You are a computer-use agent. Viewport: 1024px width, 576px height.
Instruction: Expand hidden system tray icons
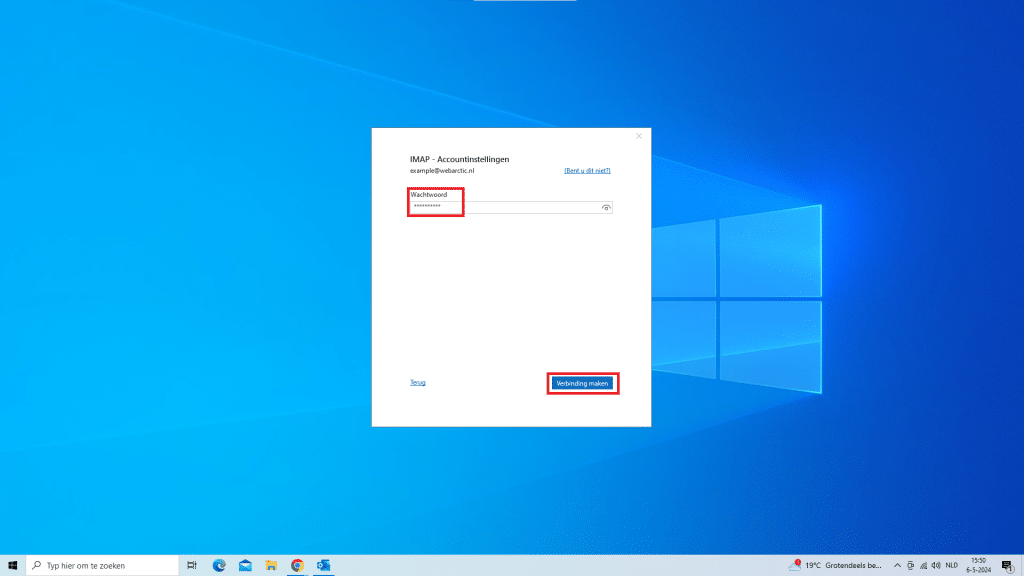point(897,566)
